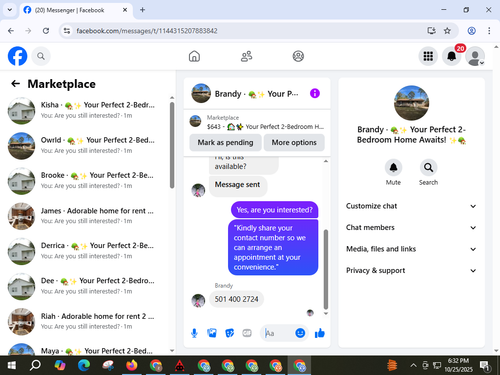Open notifications bell with 20 badge

452,56
